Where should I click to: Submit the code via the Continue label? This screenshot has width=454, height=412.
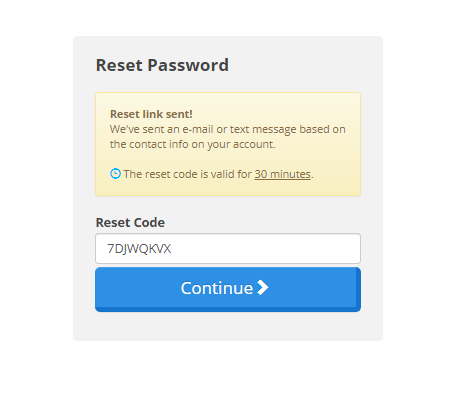click(217, 288)
